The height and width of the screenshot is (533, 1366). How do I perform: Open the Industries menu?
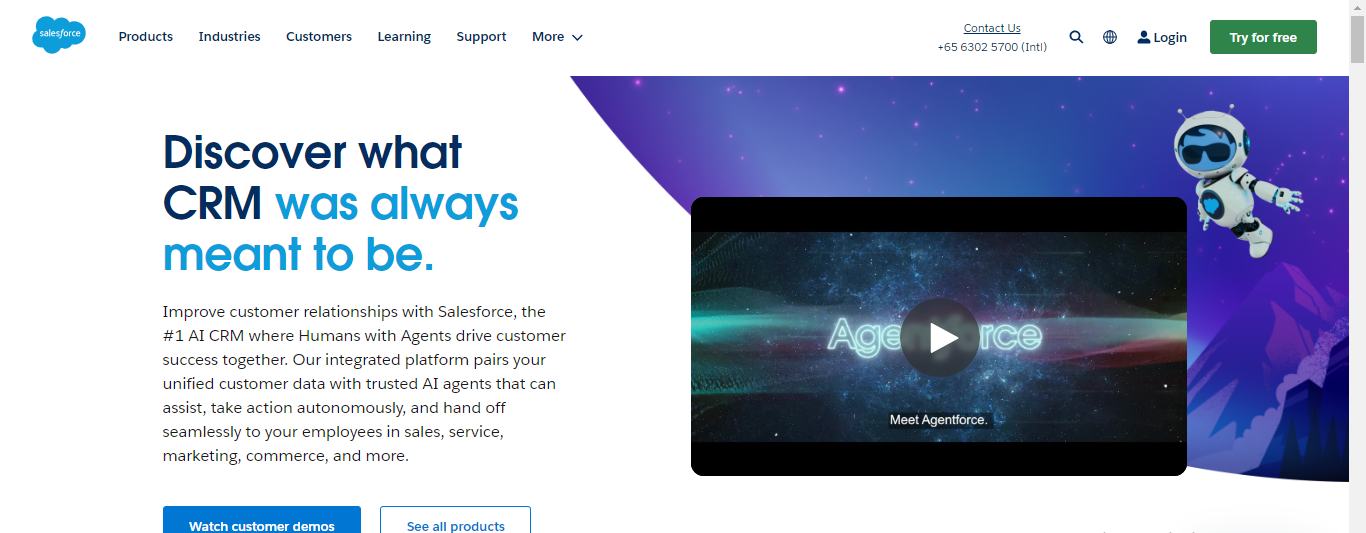point(229,37)
